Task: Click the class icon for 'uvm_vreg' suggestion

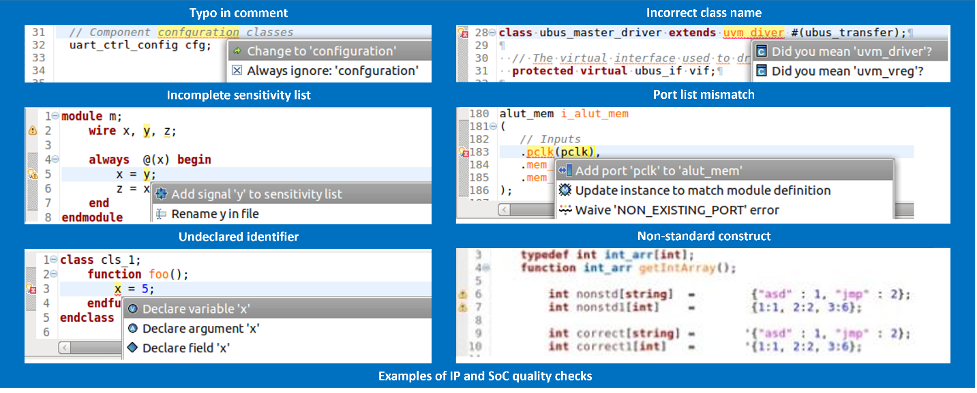Action: (x=761, y=71)
